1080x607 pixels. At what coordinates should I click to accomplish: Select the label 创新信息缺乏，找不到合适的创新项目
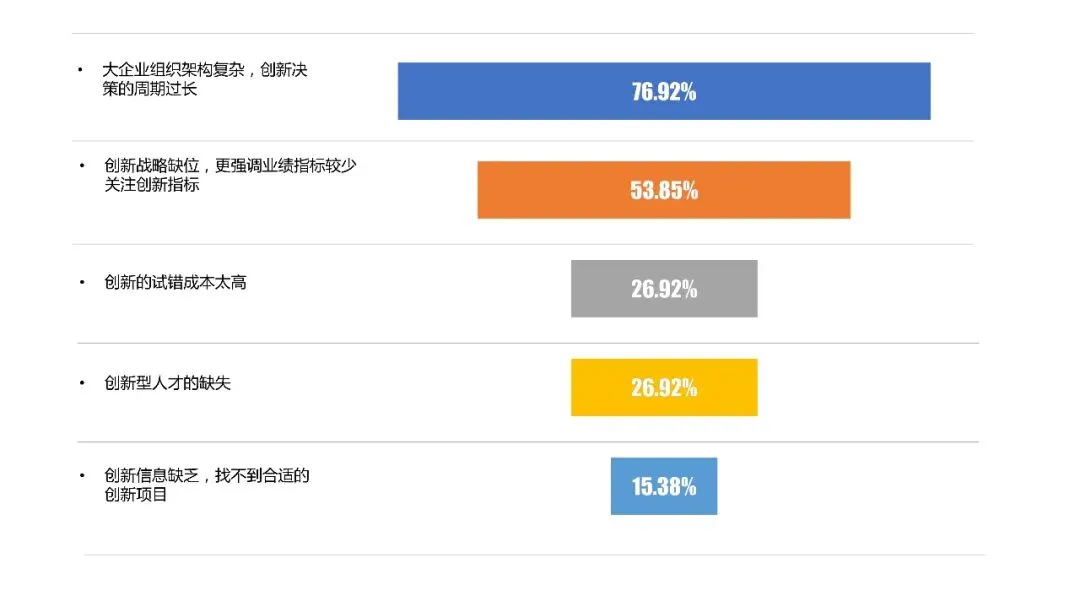point(206,484)
